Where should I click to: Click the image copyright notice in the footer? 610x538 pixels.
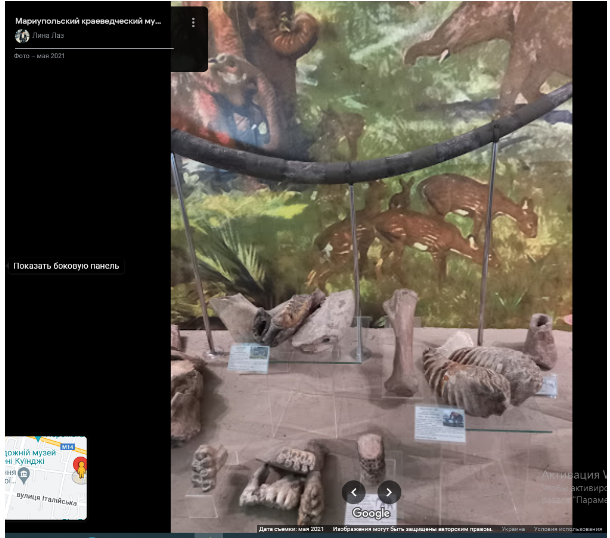(412, 529)
